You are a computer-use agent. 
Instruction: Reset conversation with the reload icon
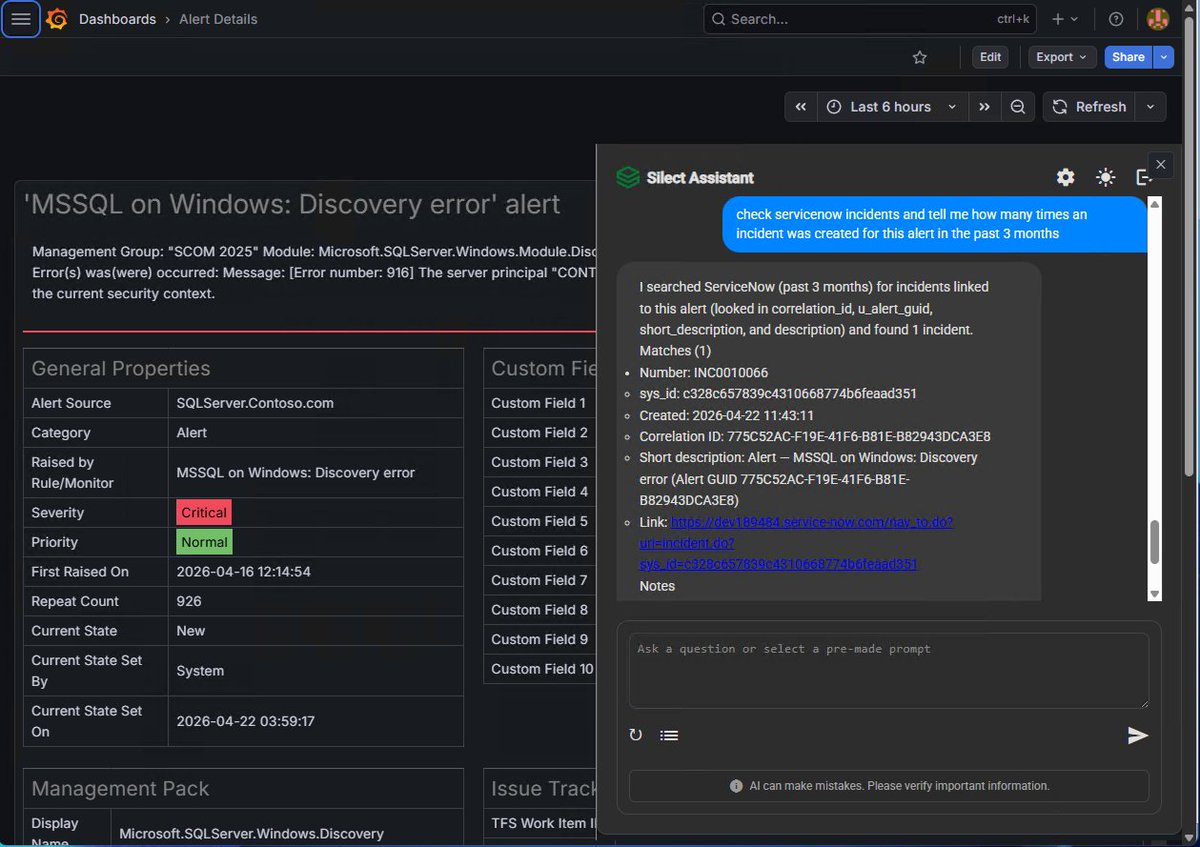pyautogui.click(x=635, y=735)
